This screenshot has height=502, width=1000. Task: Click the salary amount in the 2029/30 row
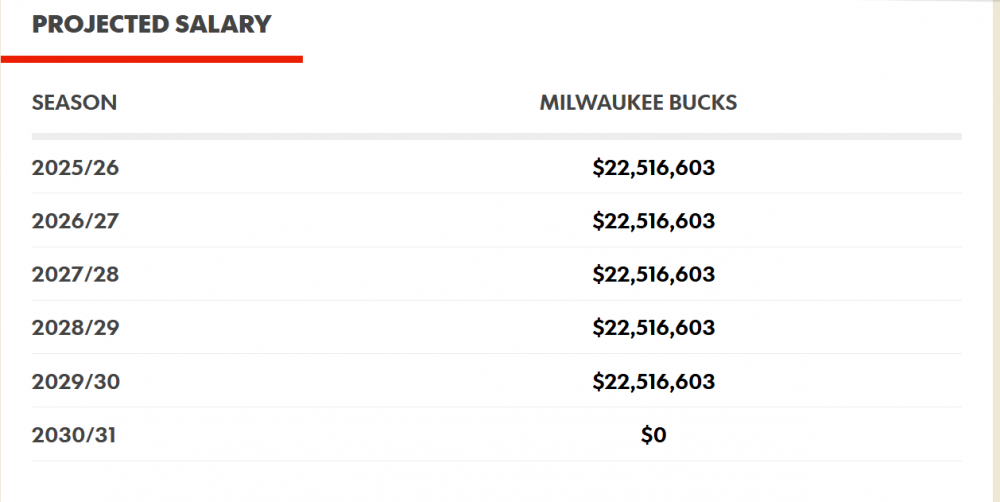653,381
